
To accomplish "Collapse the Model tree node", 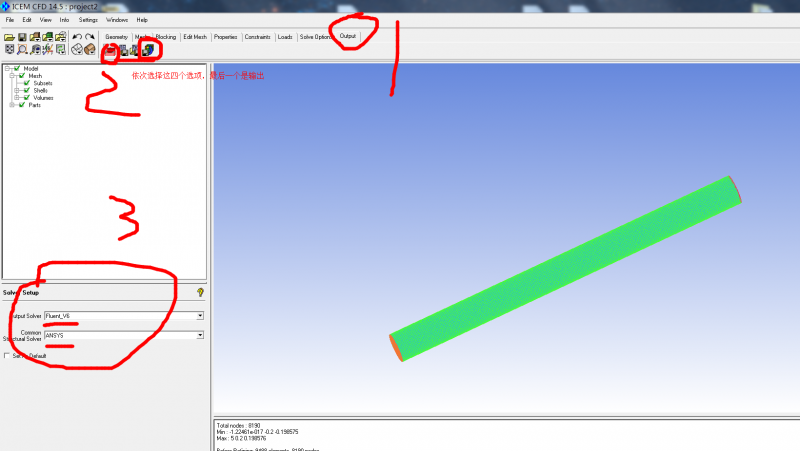I will pos(7,68).
